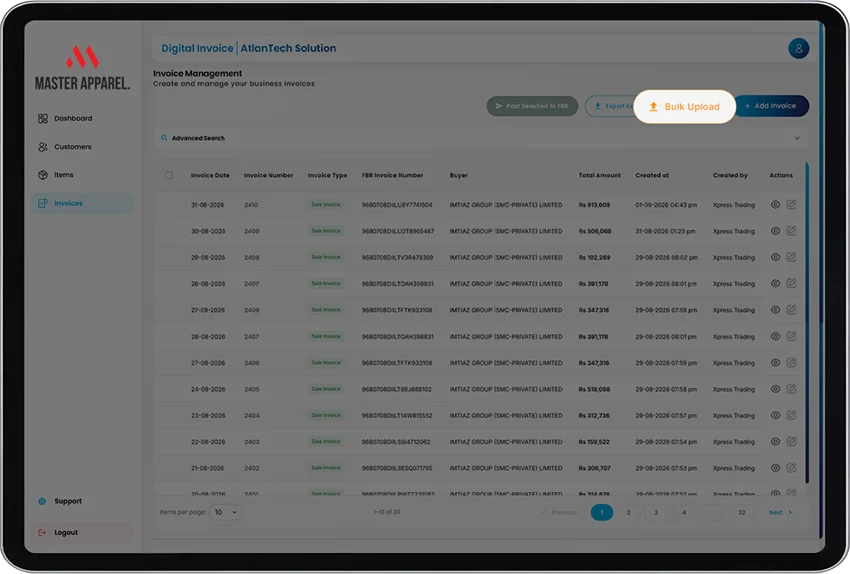View invoice 2403 with eye icon
Screen dimensions: 850x574
(x=775, y=442)
